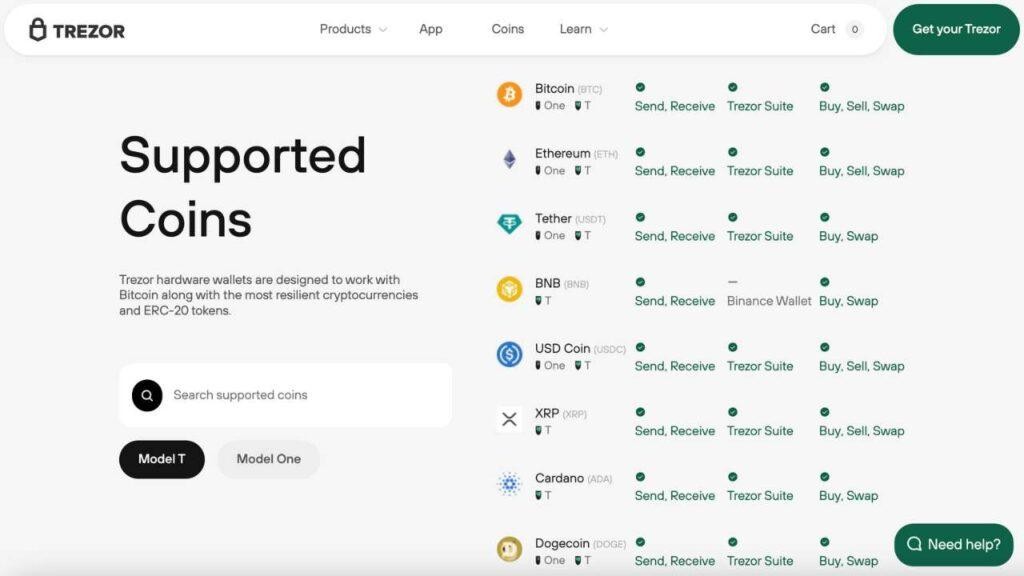Click the Tether Buy, Swap checkmark

click(x=825, y=217)
